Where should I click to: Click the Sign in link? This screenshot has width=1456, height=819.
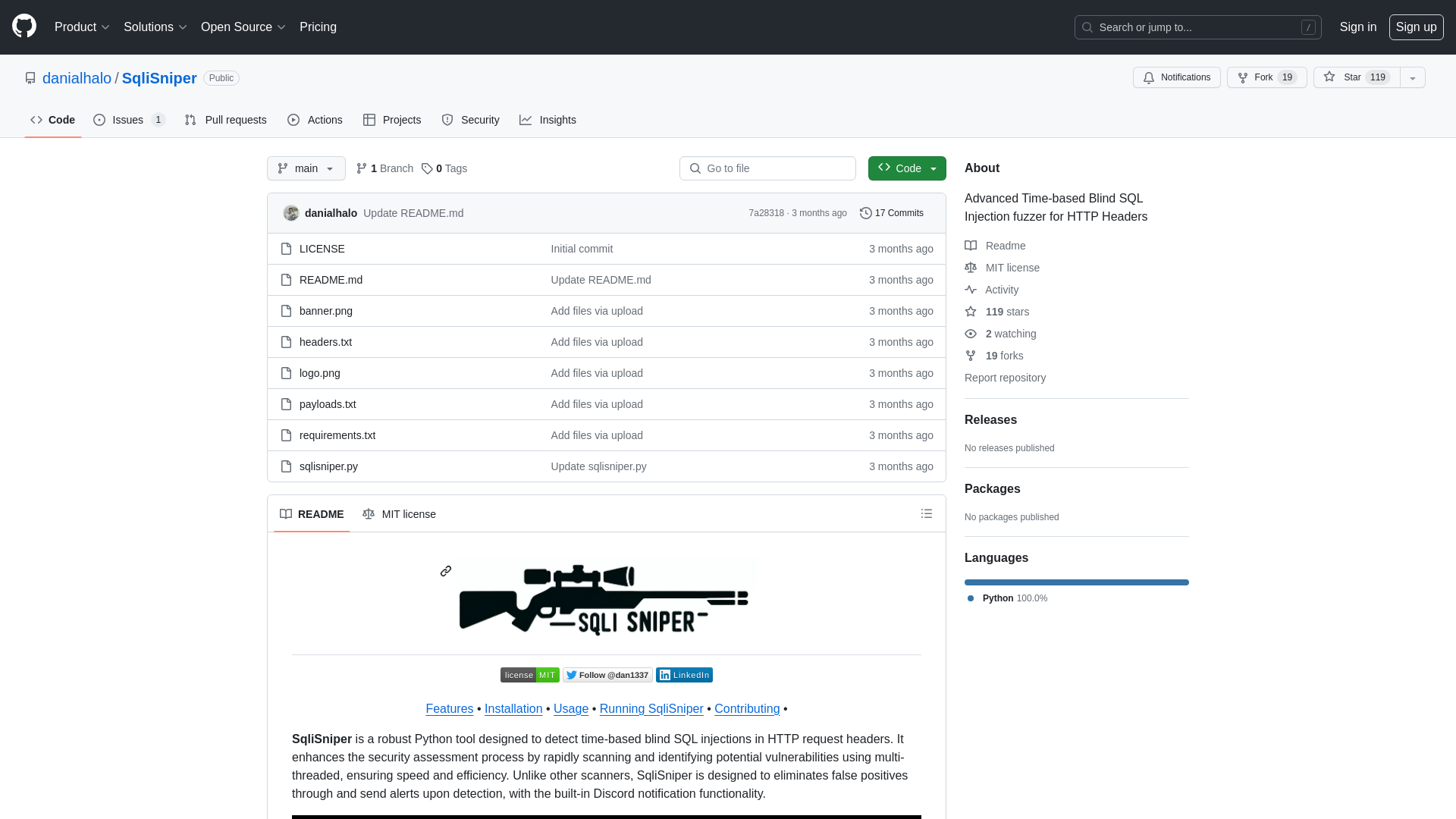(1357, 27)
